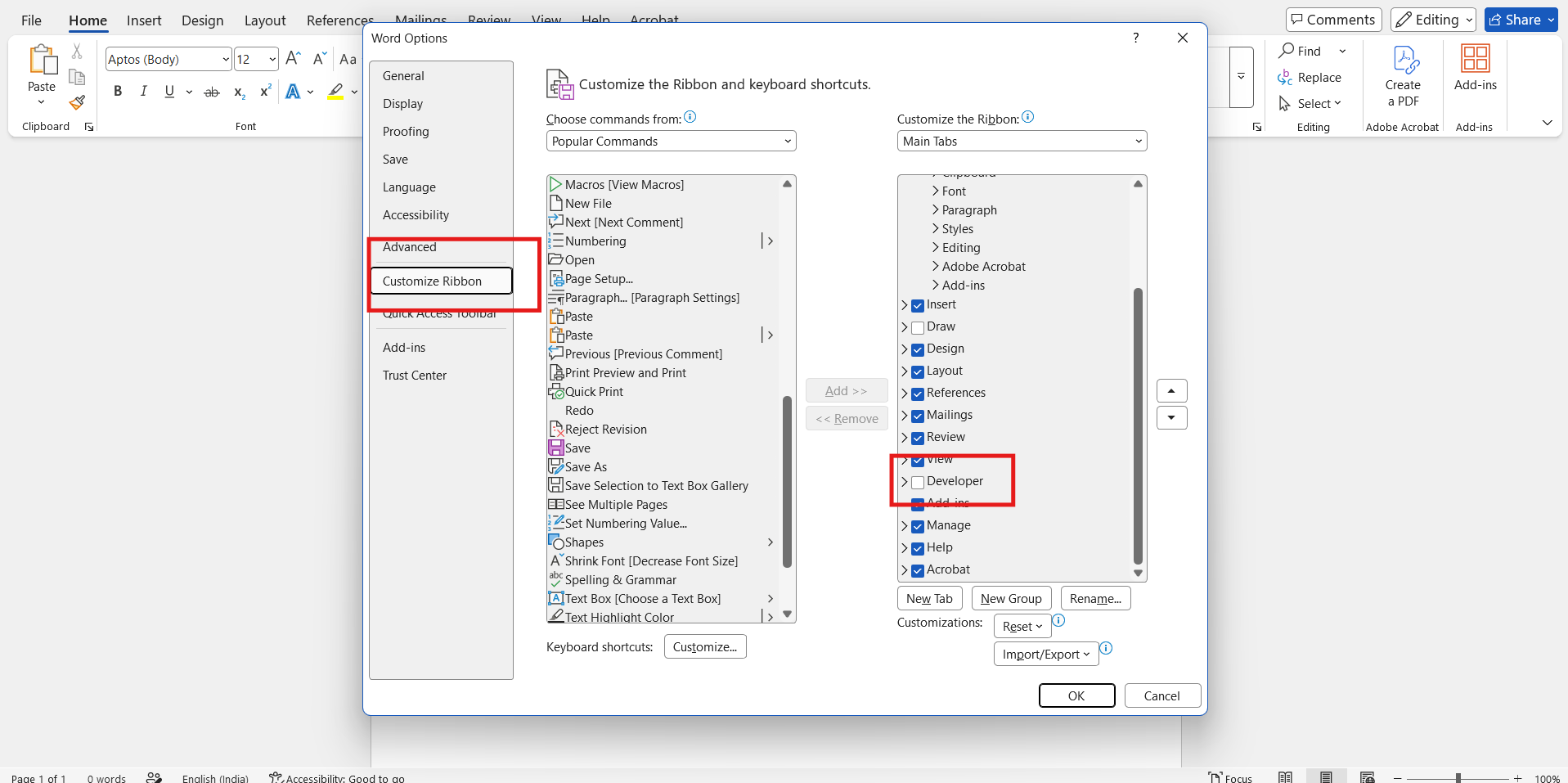Open the Main Tabs dropdown
Image resolution: width=1568 pixels, height=783 pixels.
tap(1022, 141)
